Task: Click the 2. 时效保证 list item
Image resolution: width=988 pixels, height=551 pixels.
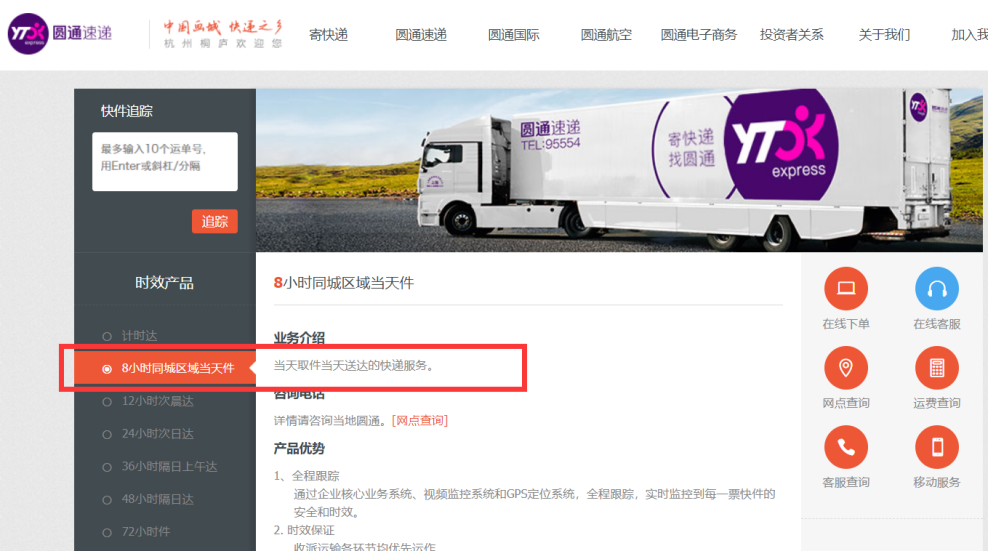Action: (304, 530)
